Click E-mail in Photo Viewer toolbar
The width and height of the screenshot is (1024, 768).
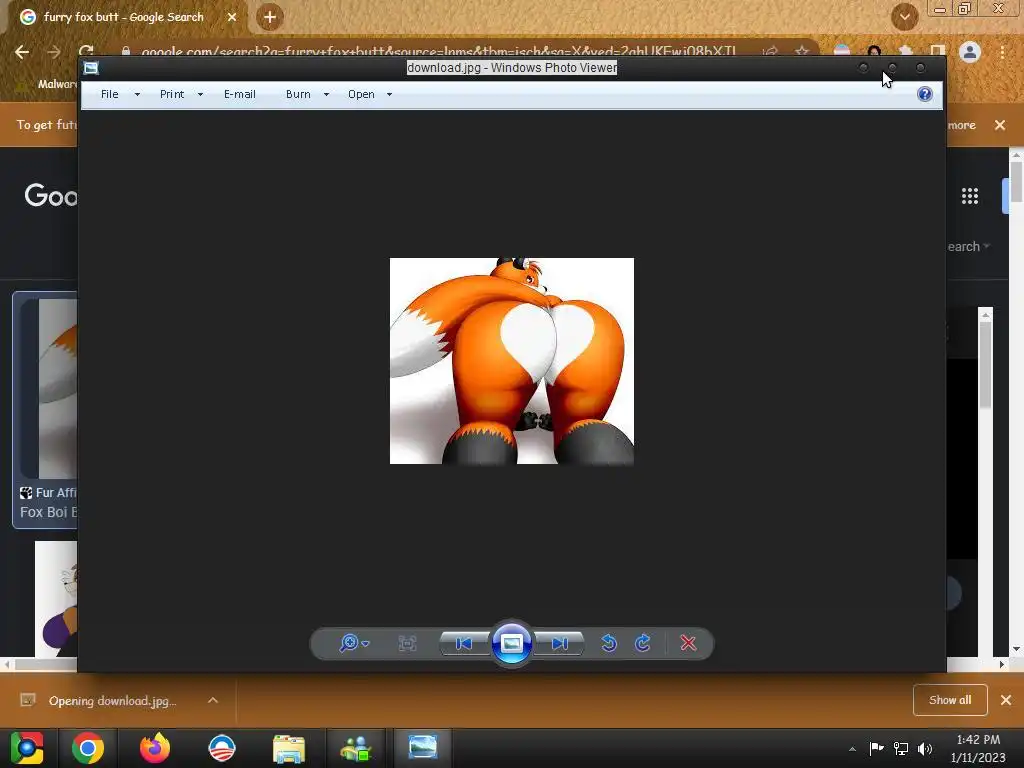pyautogui.click(x=240, y=94)
